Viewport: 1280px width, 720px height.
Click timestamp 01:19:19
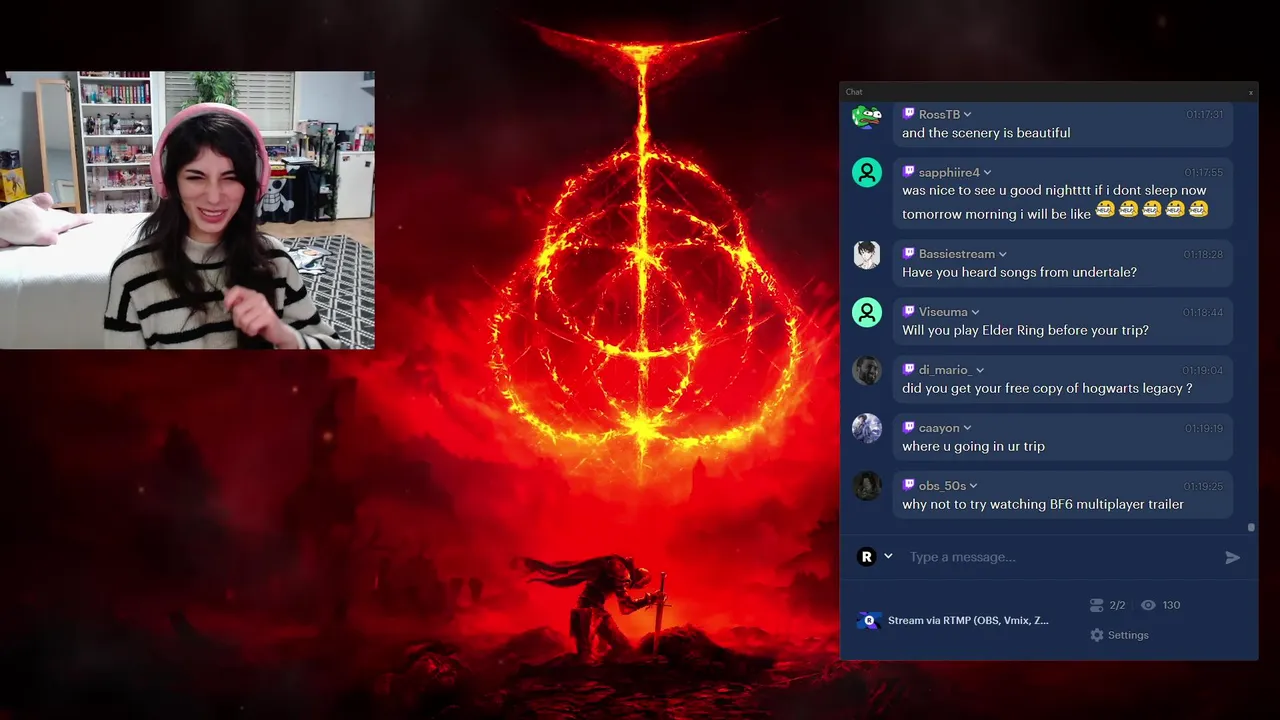[x=1204, y=429]
